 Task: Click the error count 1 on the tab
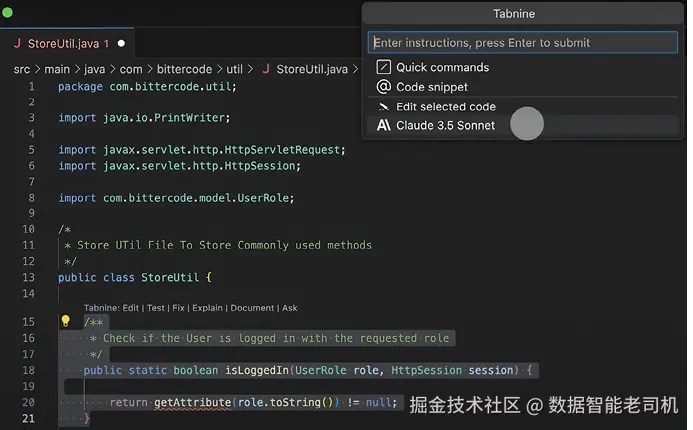[x=106, y=43]
